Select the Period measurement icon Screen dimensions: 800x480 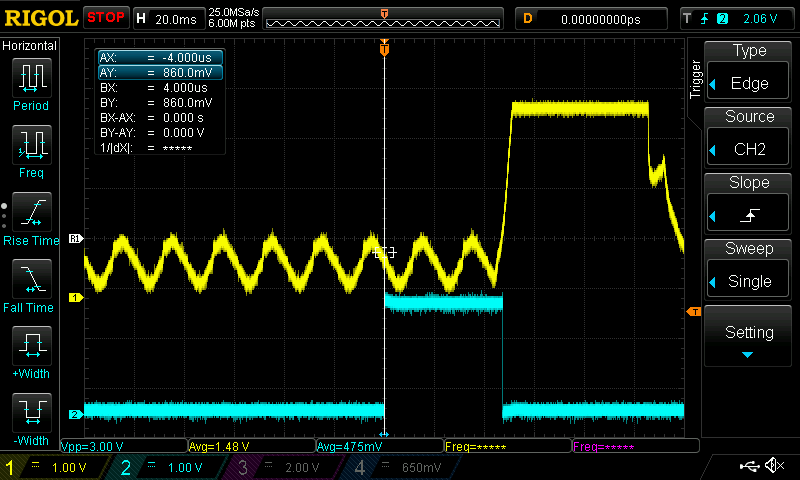[x=32, y=78]
